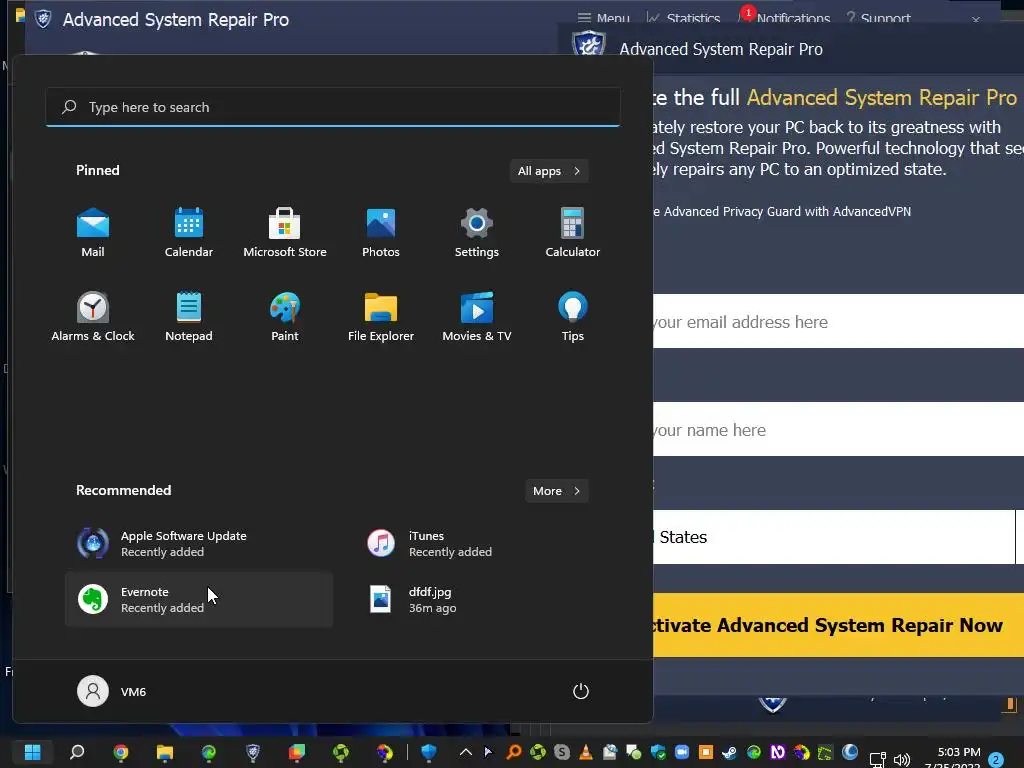Launch the Calendar pinned app
Screen dimensions: 1024x768
(189, 232)
